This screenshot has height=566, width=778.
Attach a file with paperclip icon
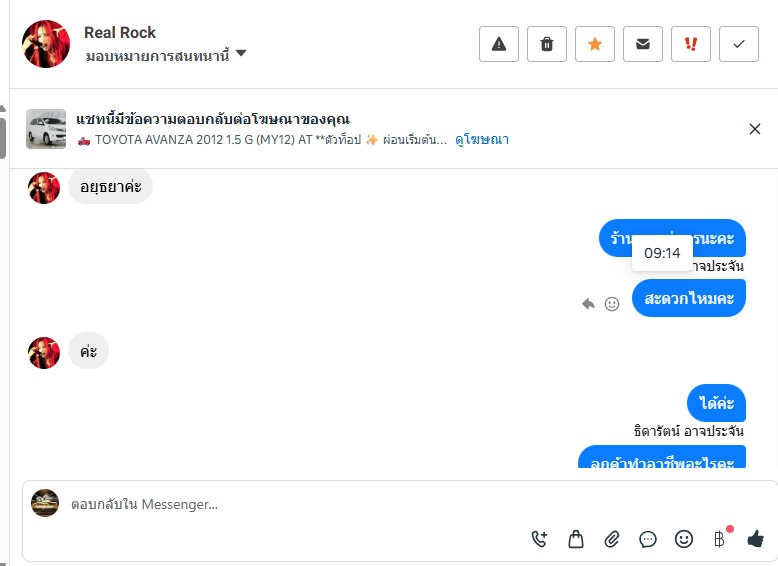click(x=612, y=539)
